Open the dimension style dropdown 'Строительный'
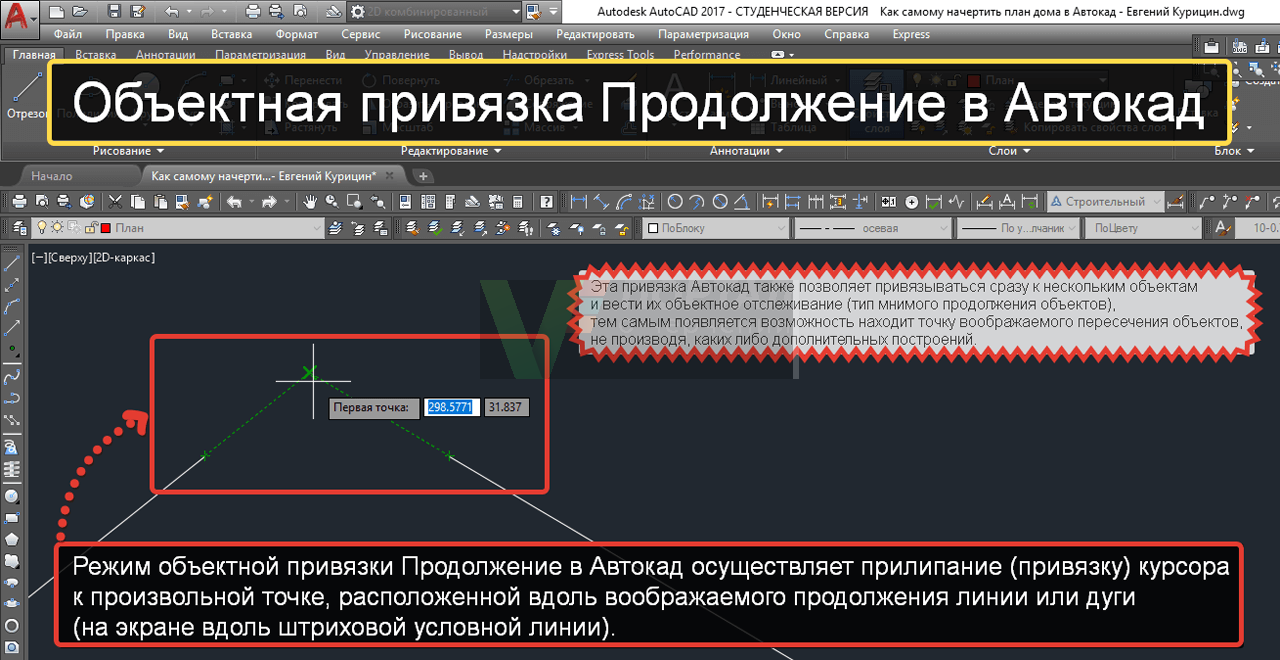 tap(1106, 201)
